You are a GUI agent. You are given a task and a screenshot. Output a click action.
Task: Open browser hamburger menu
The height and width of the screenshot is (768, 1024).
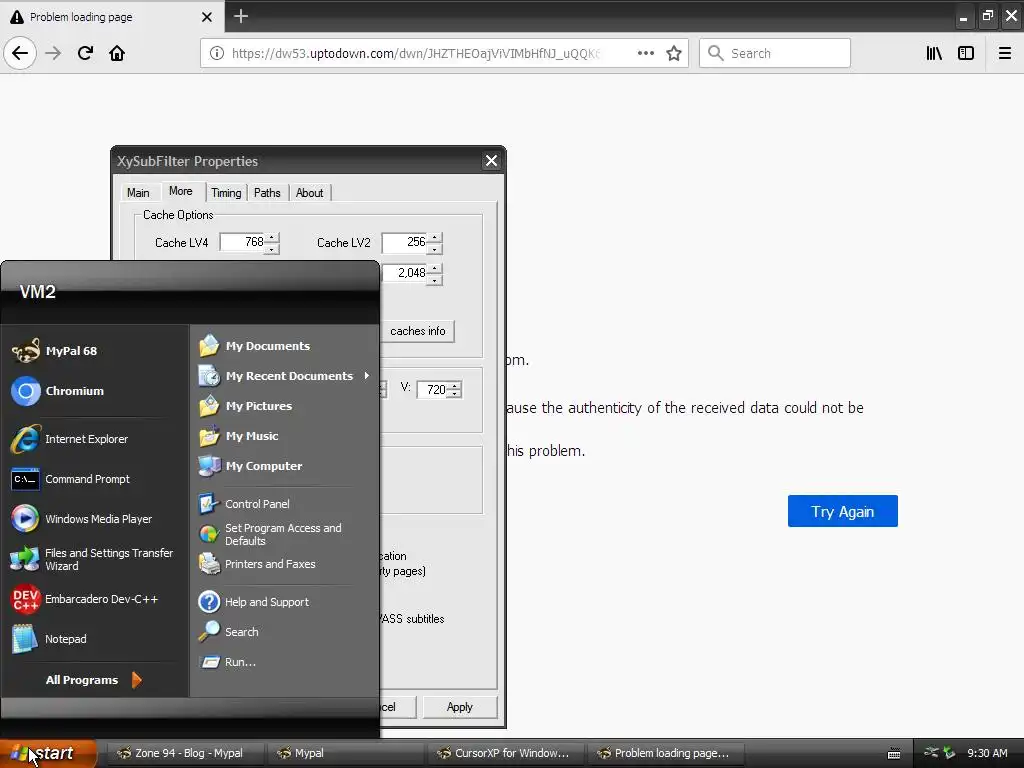(x=1004, y=53)
